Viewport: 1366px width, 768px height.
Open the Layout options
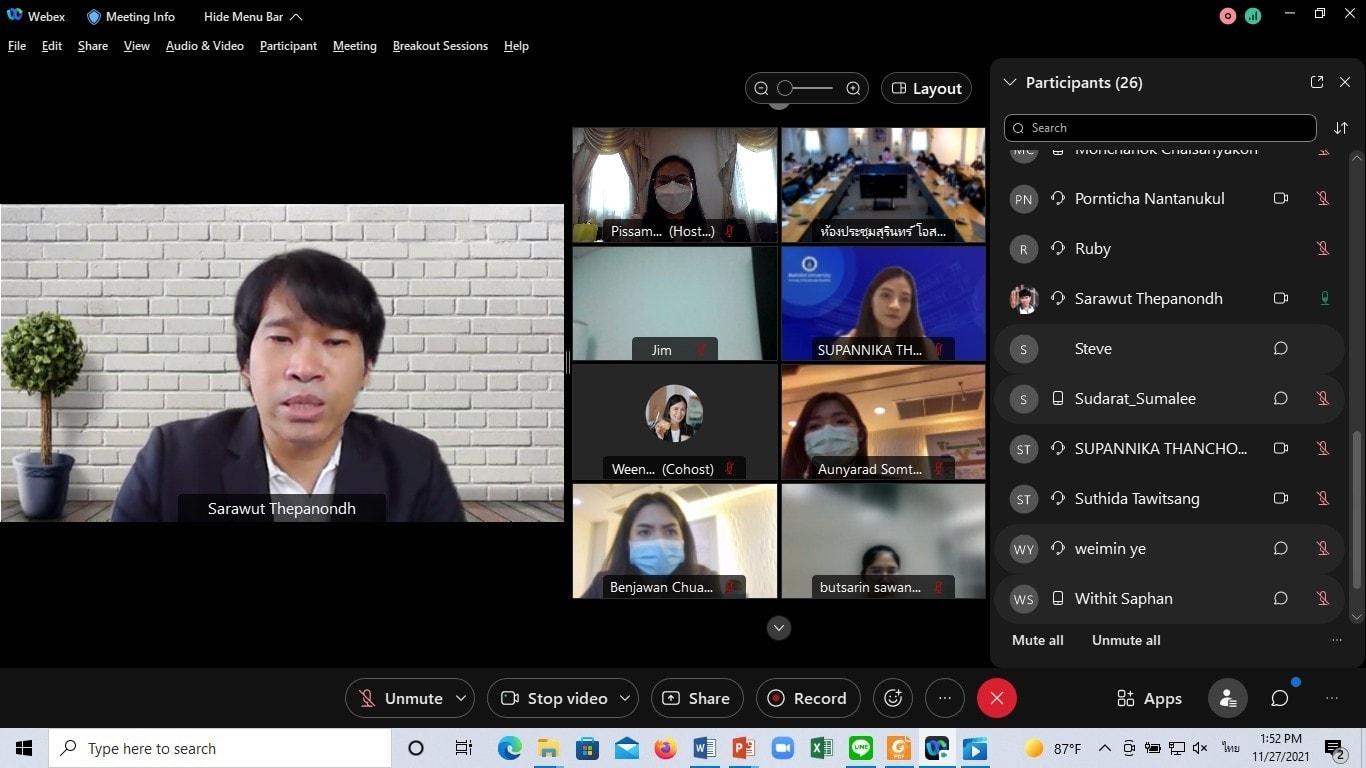coord(926,88)
